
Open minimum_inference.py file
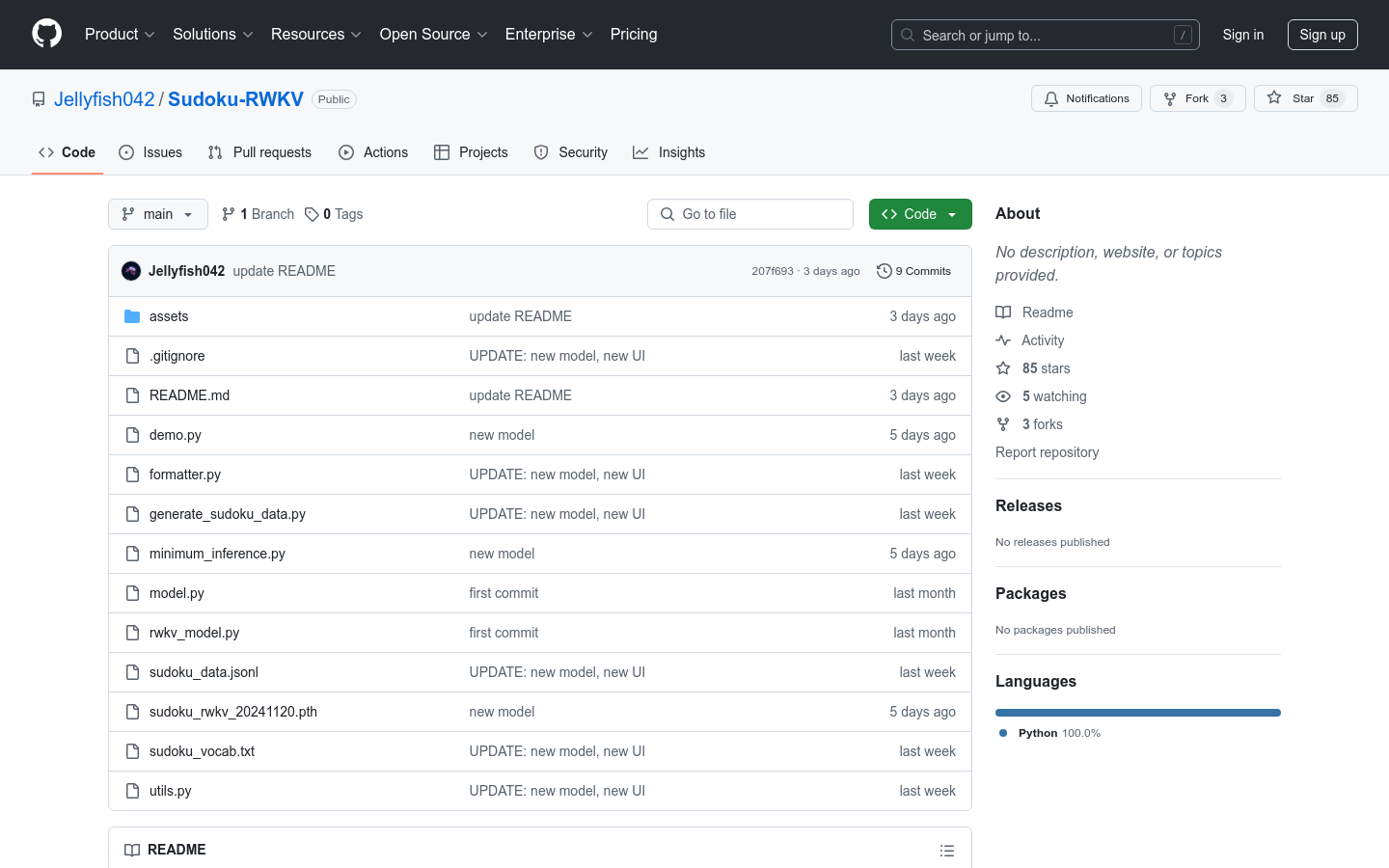coord(217,554)
